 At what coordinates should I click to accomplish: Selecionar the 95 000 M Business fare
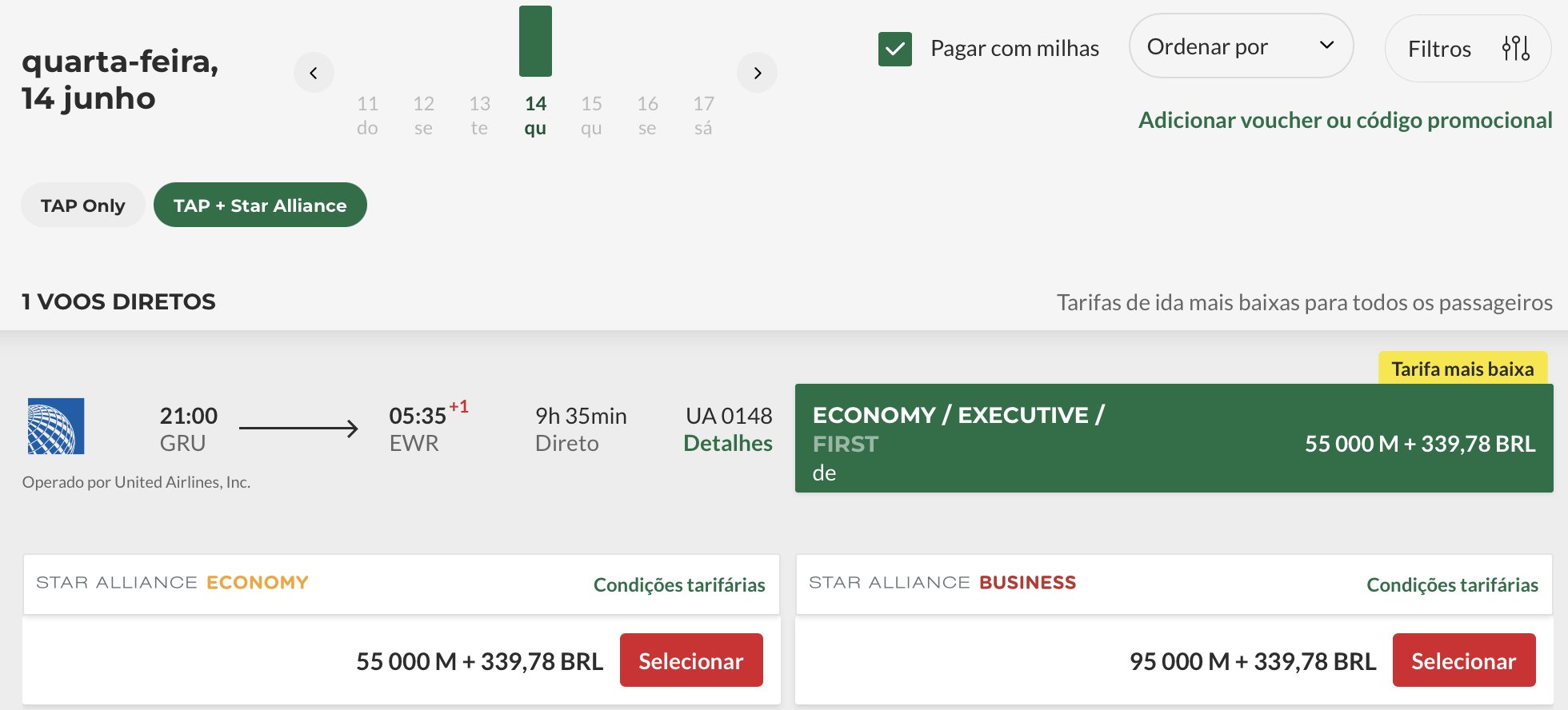[1464, 660]
